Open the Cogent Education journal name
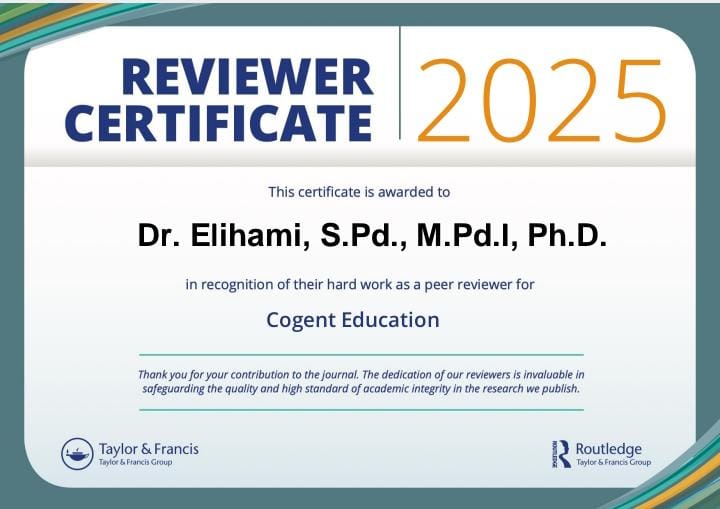This screenshot has width=720, height=509. tap(352, 320)
